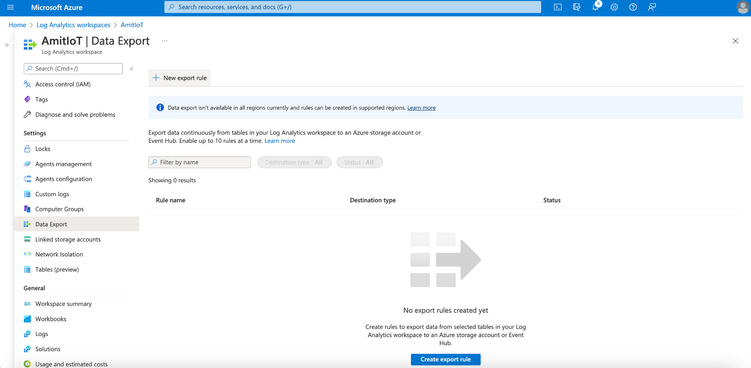Image resolution: width=751 pixels, height=368 pixels.
Task: Click the Usage and estimated costs icon
Action: 27,364
